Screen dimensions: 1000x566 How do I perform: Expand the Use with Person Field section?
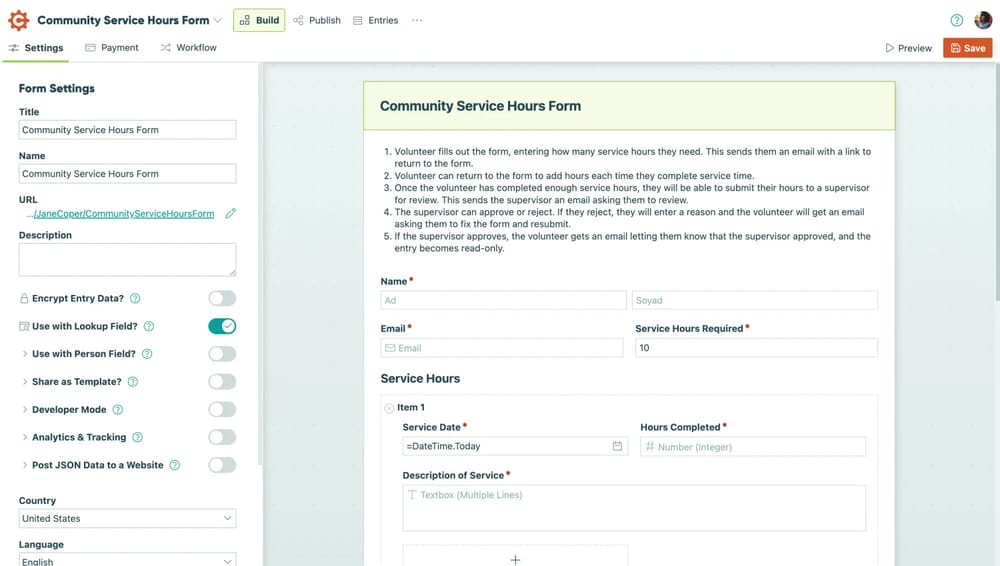tap(25, 354)
